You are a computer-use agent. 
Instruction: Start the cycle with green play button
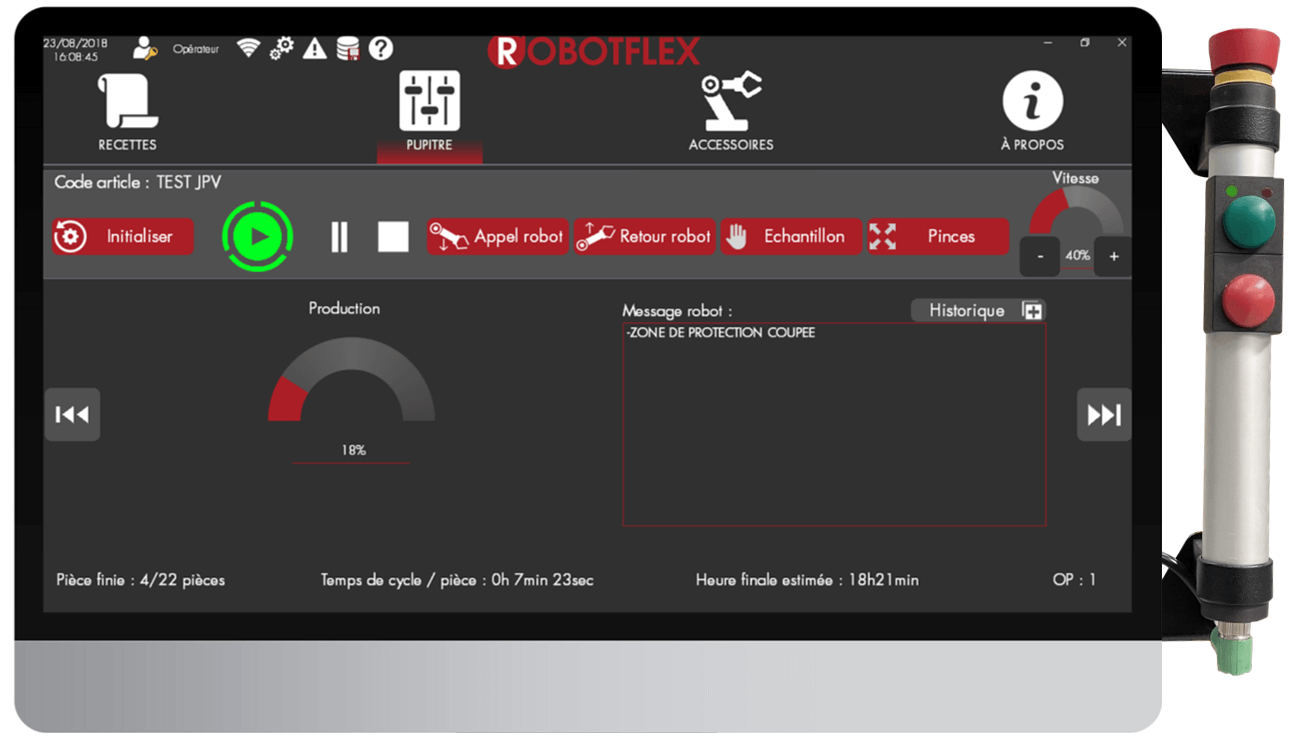258,237
